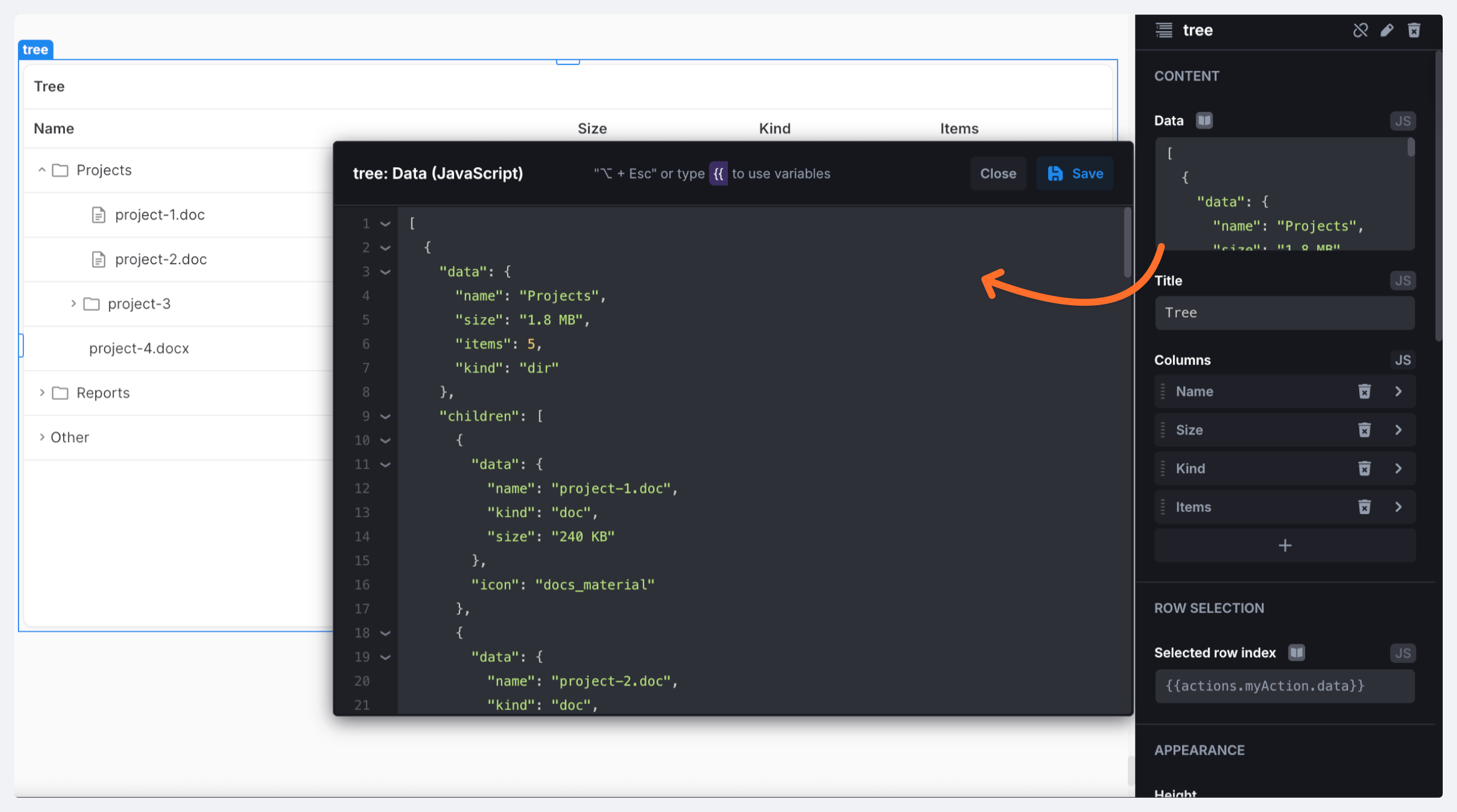Select the project-1.doc tree row
This screenshot has height=812, width=1457.
click(160, 215)
